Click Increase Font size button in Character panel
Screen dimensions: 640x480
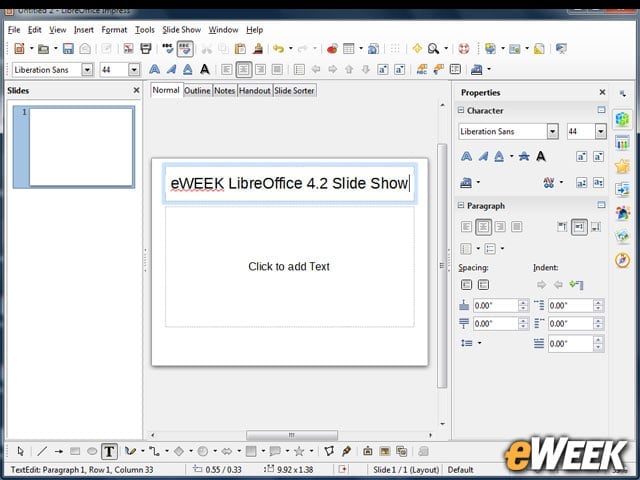(x=582, y=156)
